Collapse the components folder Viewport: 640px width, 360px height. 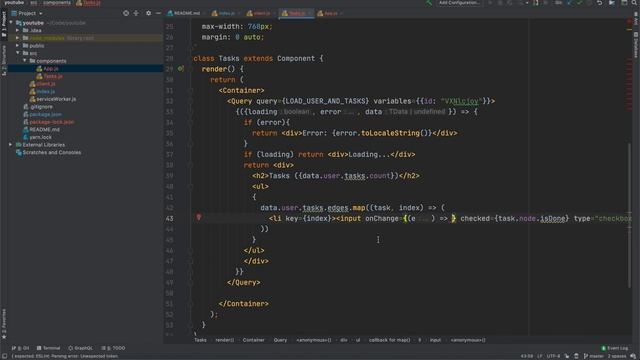(24, 61)
